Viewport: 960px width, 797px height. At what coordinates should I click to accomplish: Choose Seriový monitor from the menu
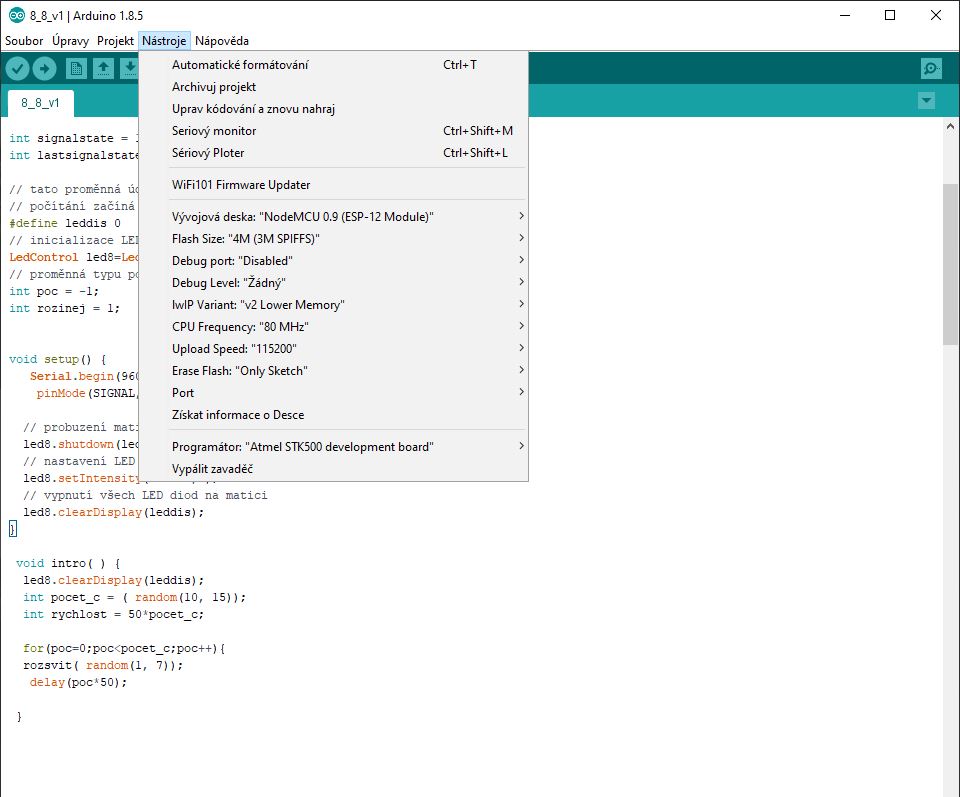click(x=214, y=131)
